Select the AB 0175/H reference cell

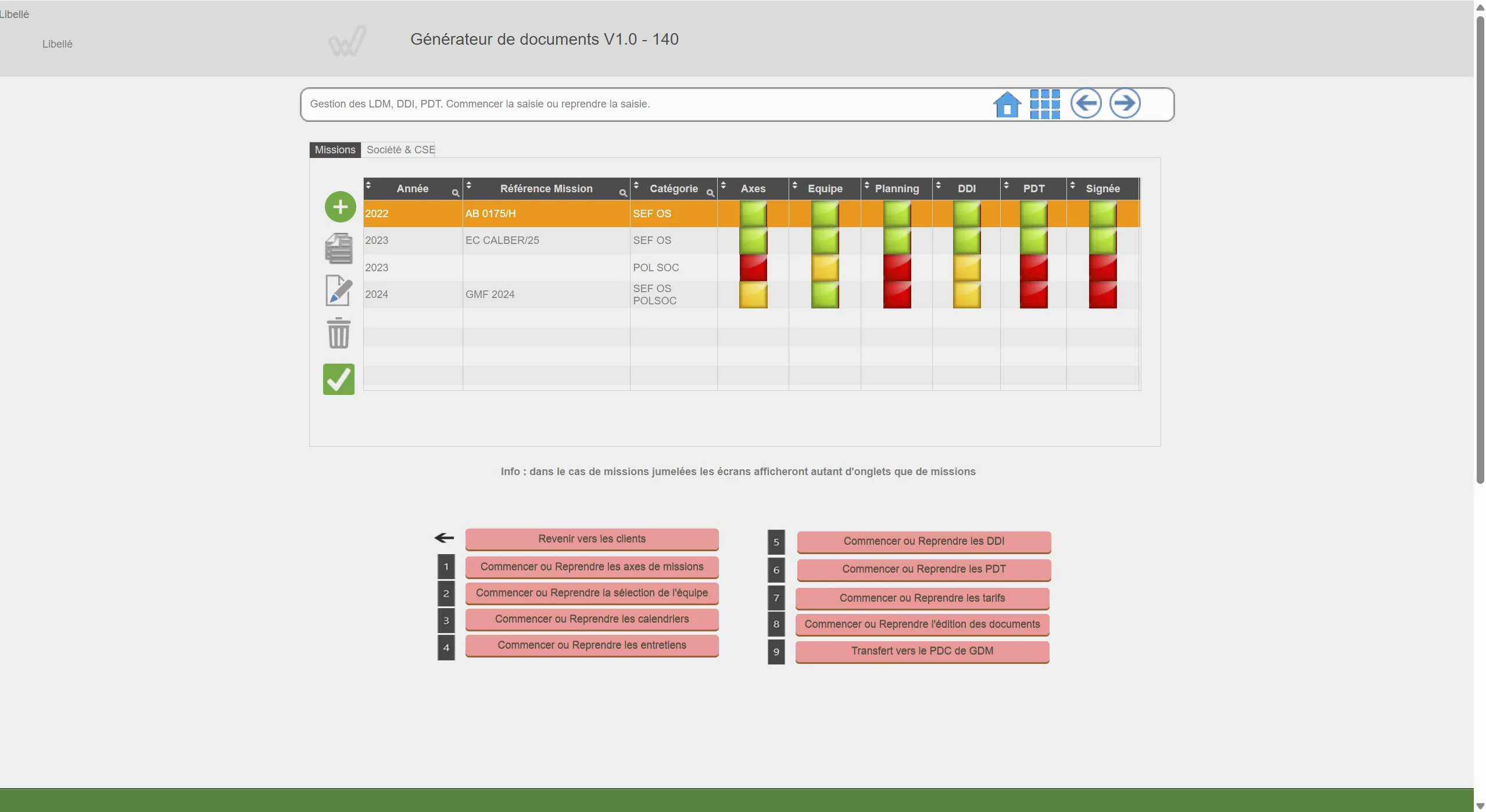[x=546, y=214]
